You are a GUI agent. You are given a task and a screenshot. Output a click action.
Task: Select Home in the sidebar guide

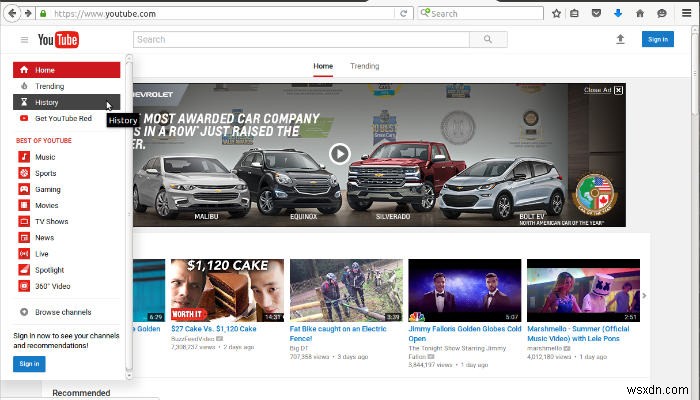67,70
